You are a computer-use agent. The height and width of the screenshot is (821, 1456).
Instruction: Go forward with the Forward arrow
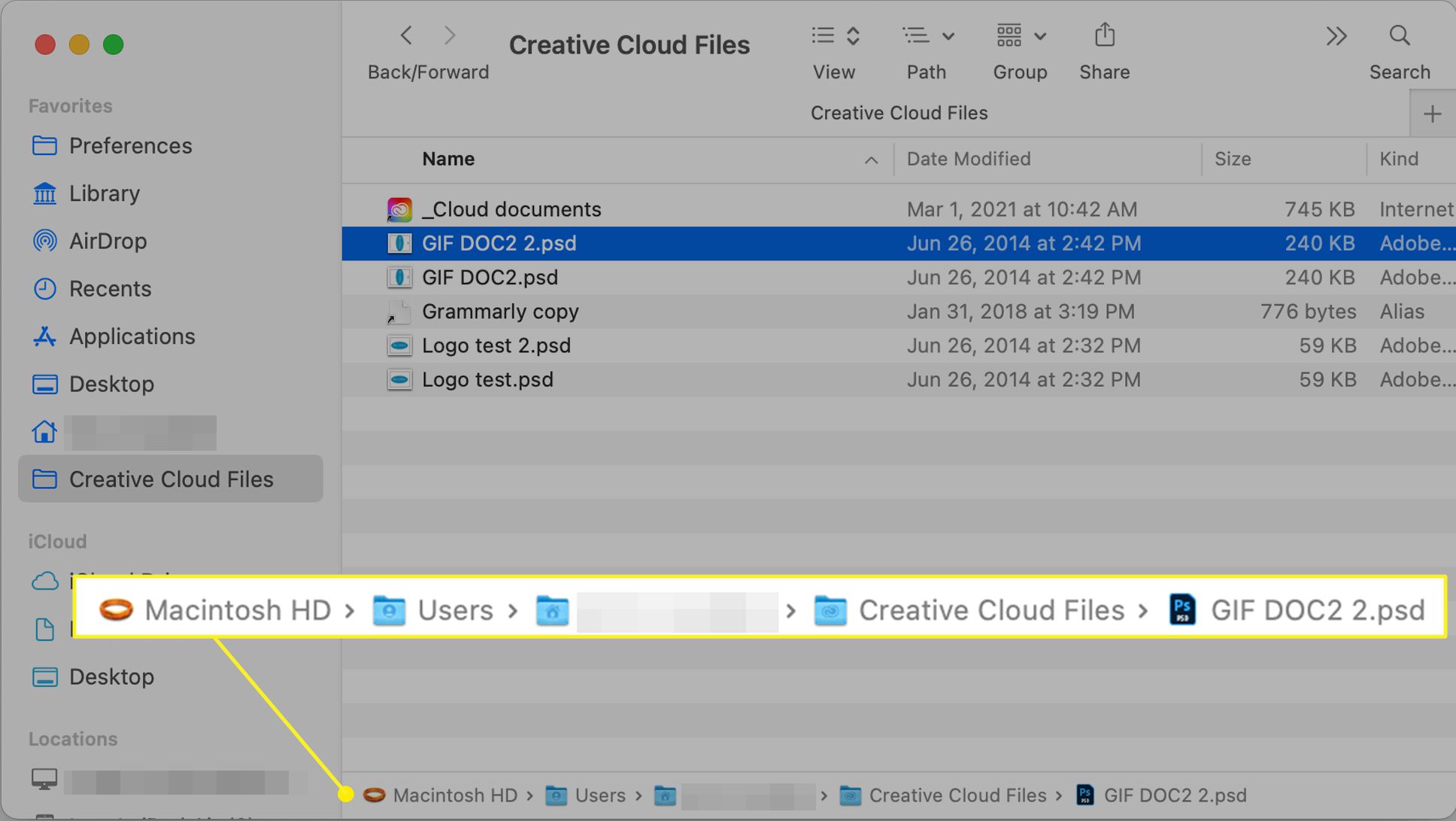450,35
